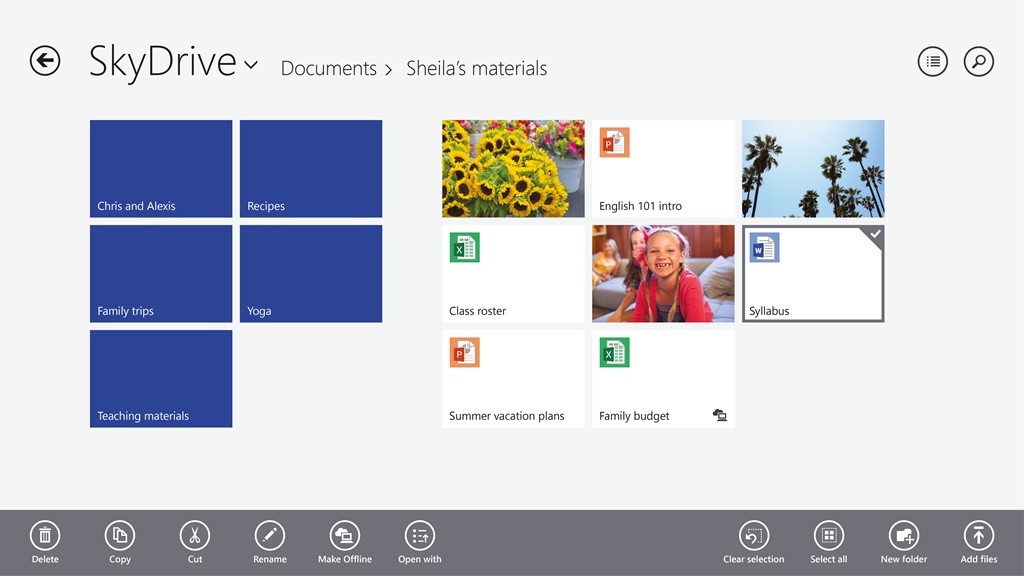This screenshot has width=1024, height=576.
Task: Click the Word icon on the Syllabus tile
Action: [x=764, y=248]
